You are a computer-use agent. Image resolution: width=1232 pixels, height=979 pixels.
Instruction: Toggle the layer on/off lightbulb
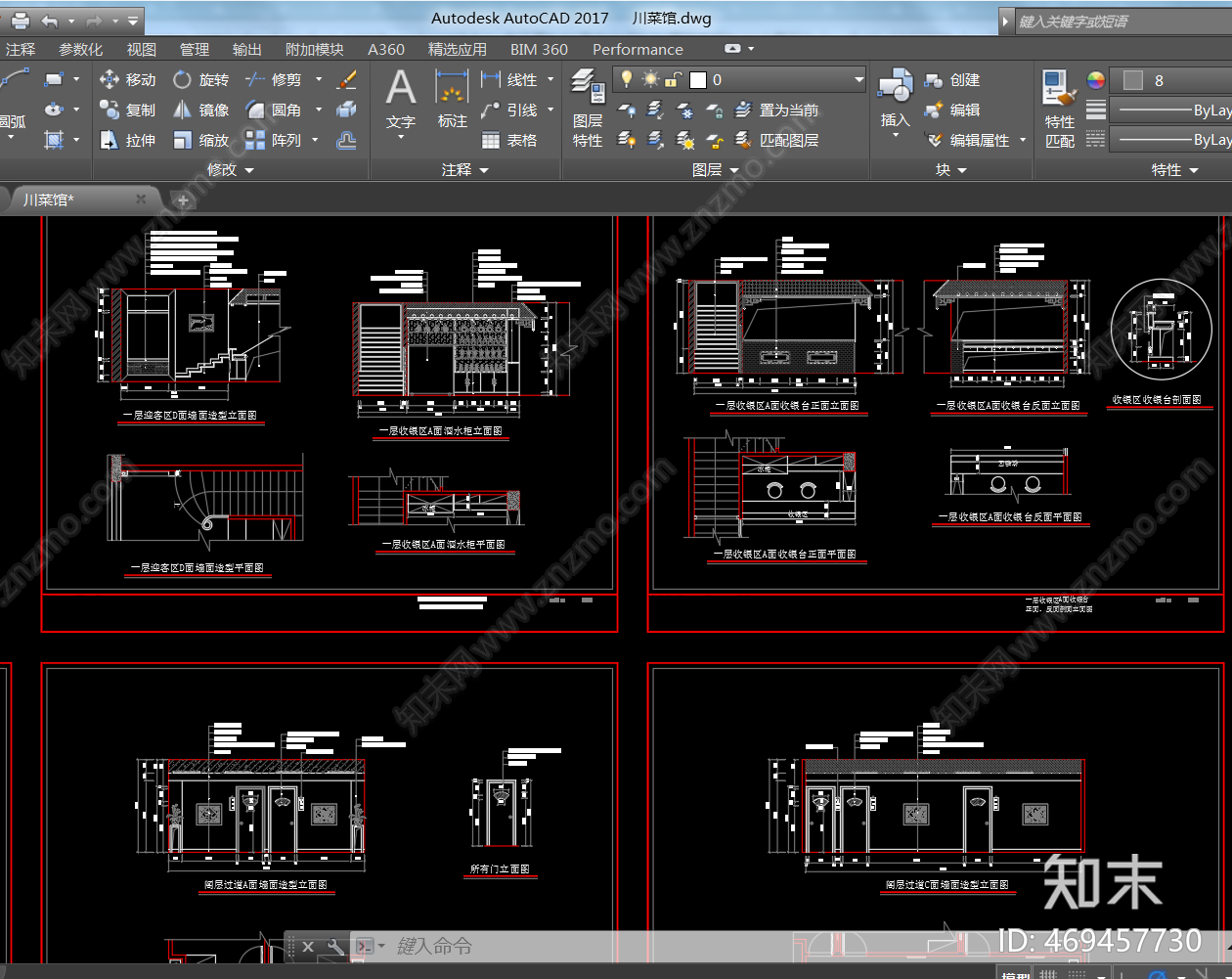click(x=628, y=79)
